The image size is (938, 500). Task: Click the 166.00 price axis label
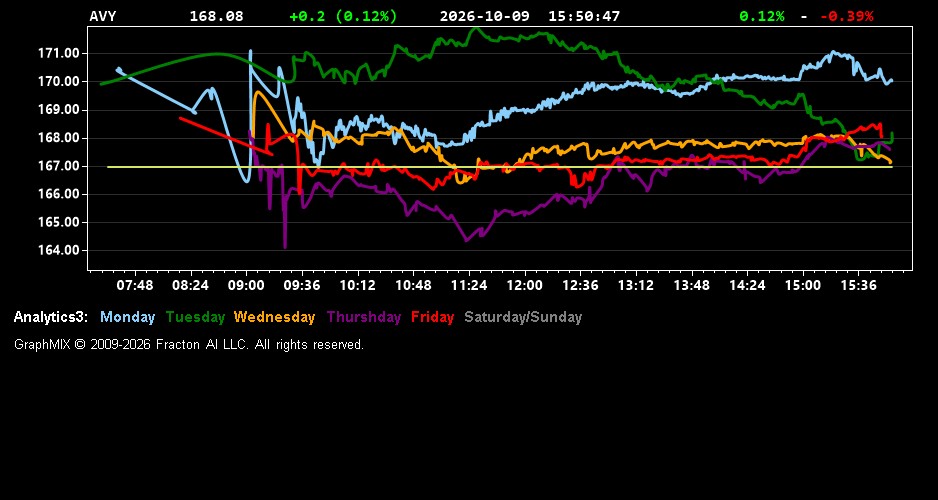(x=59, y=194)
